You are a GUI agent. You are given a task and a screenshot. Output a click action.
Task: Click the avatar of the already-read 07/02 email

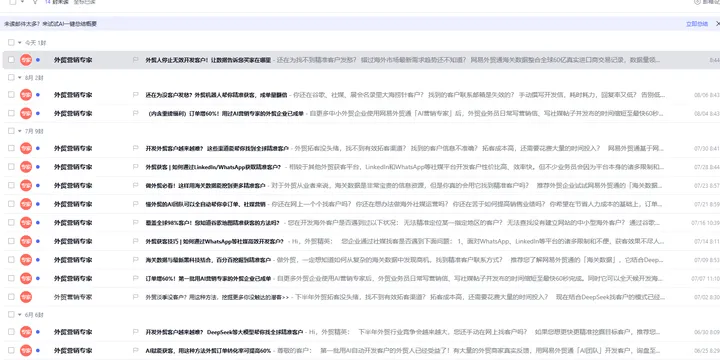(26, 297)
